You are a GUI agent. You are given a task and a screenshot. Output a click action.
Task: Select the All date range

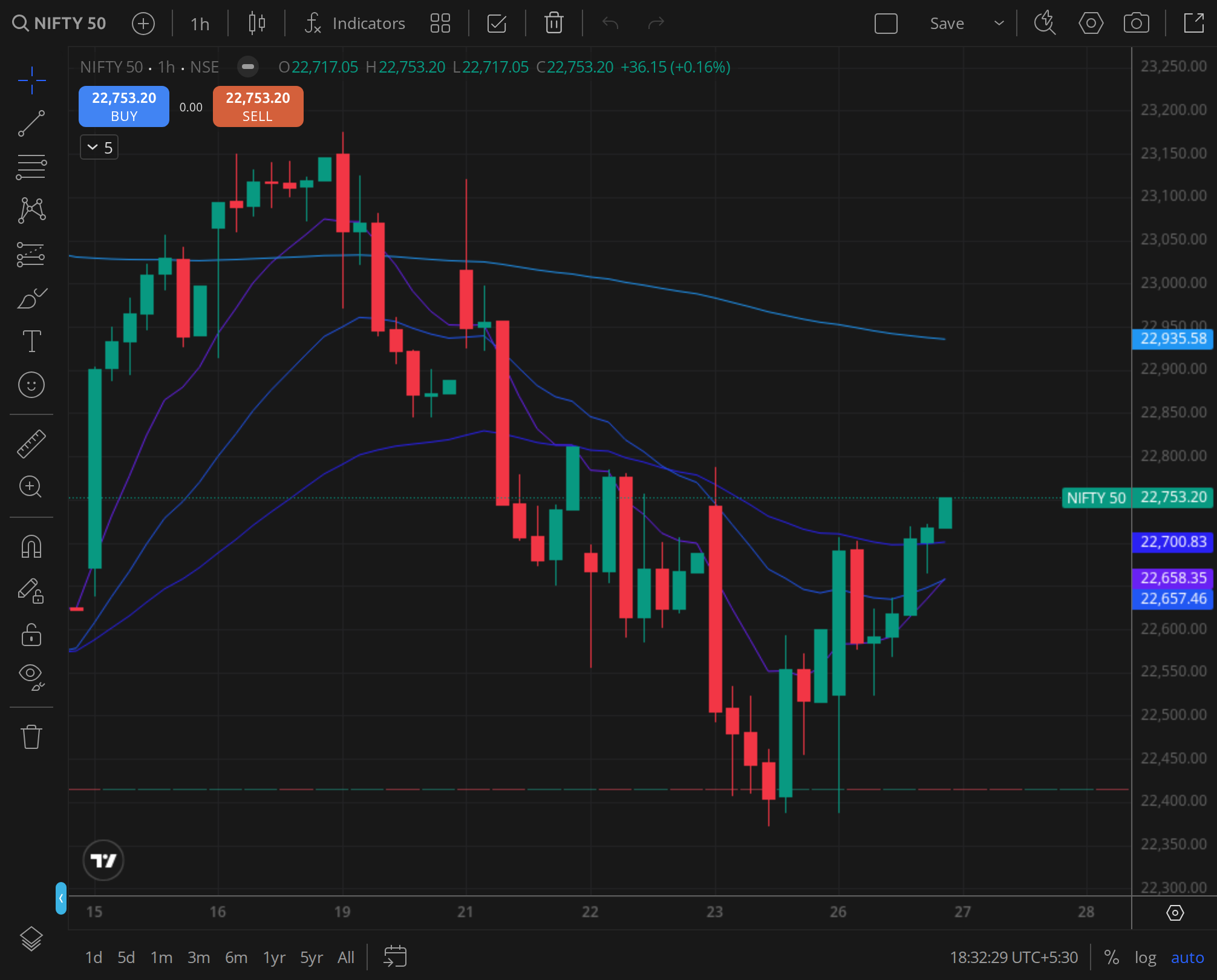coord(345,958)
